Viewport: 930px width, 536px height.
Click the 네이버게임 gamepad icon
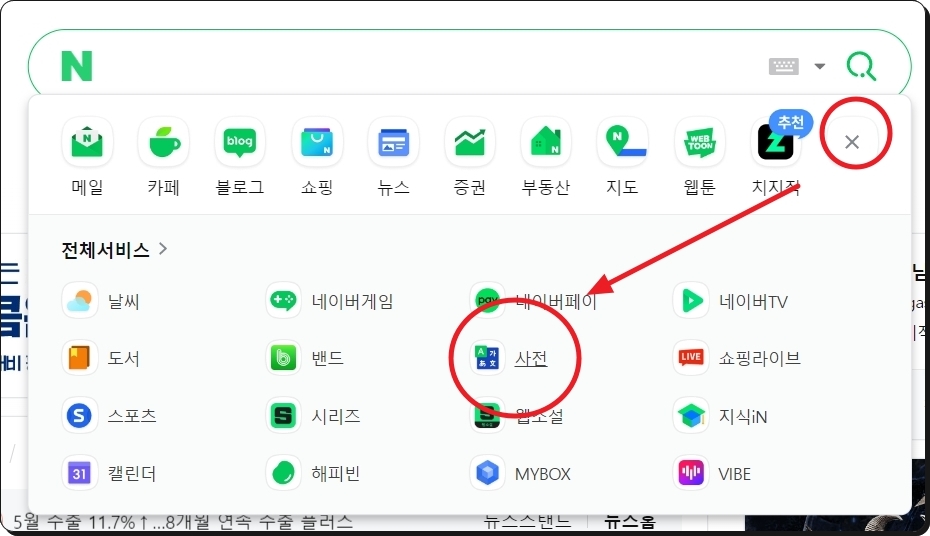[283, 301]
